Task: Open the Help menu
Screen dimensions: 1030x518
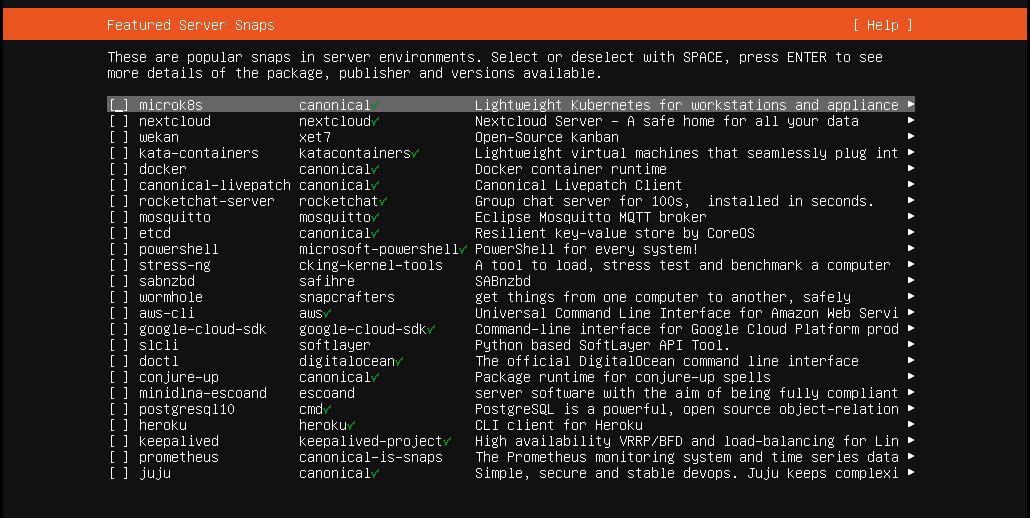Action: (882, 25)
